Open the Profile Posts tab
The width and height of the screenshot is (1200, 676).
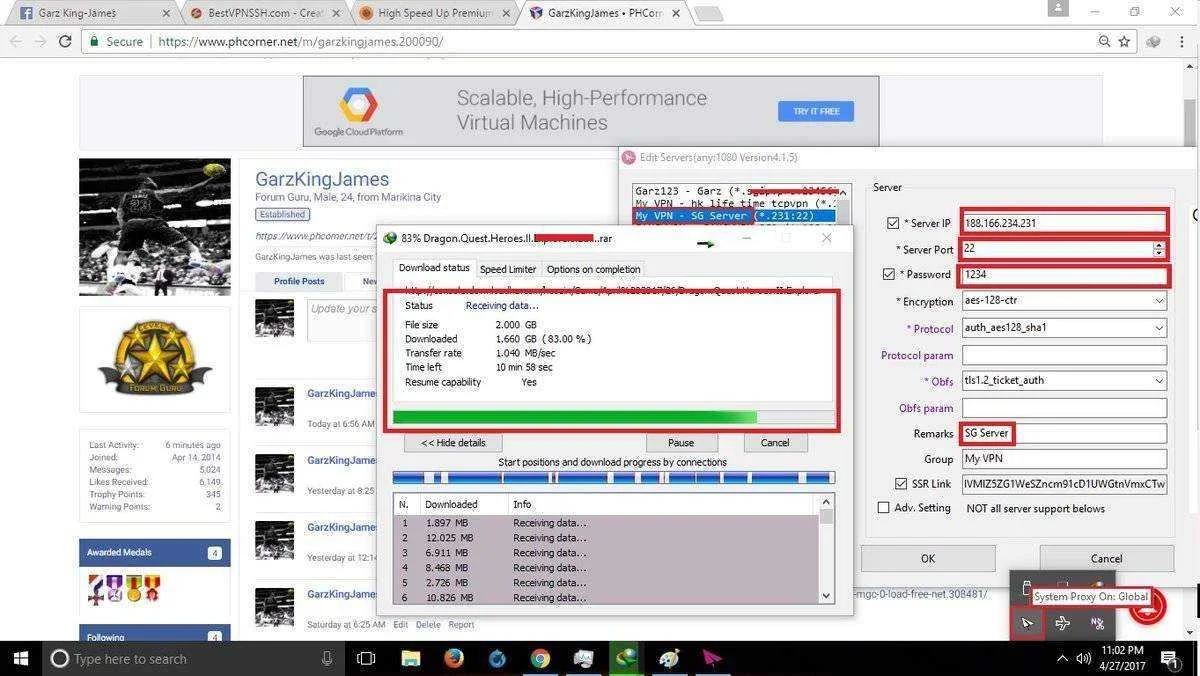click(299, 282)
